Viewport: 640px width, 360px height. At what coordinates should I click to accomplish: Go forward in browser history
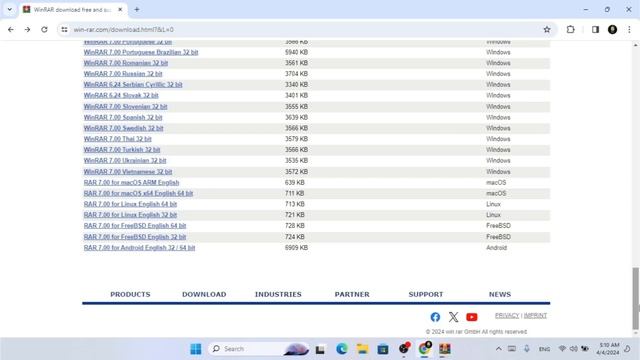(x=27, y=29)
